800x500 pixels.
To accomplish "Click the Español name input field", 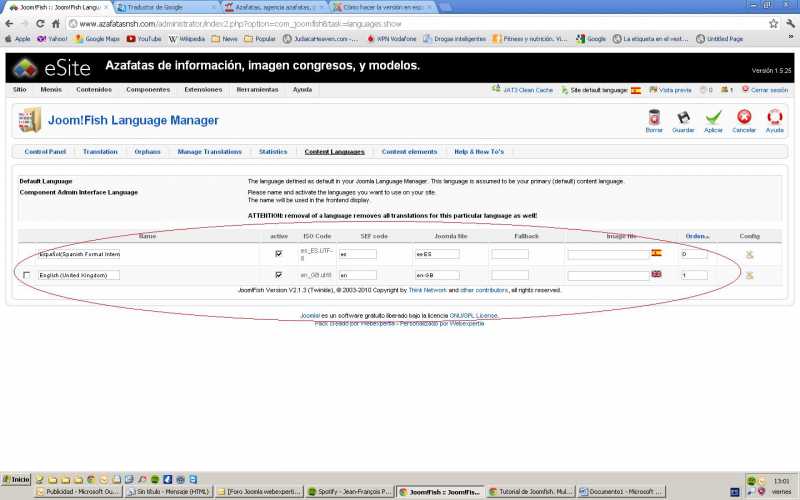I will coord(79,254).
